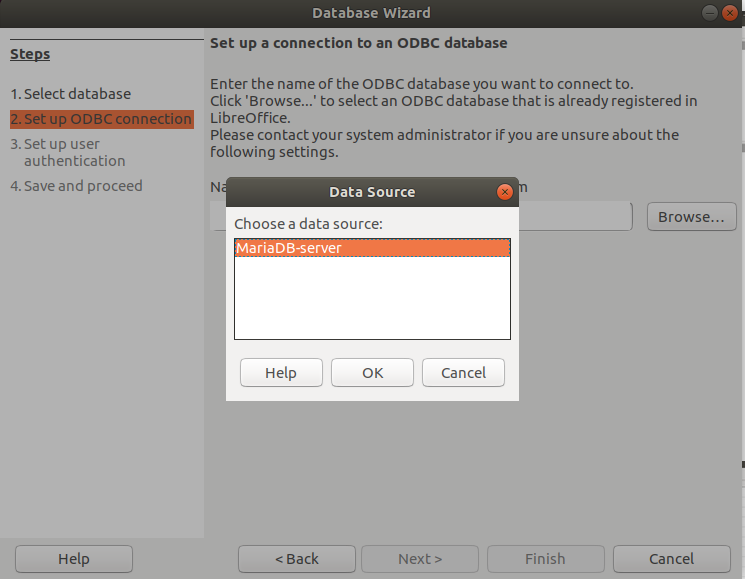Jump to step 3 Set up user authentication
This screenshot has width=747, height=579.
point(68,152)
